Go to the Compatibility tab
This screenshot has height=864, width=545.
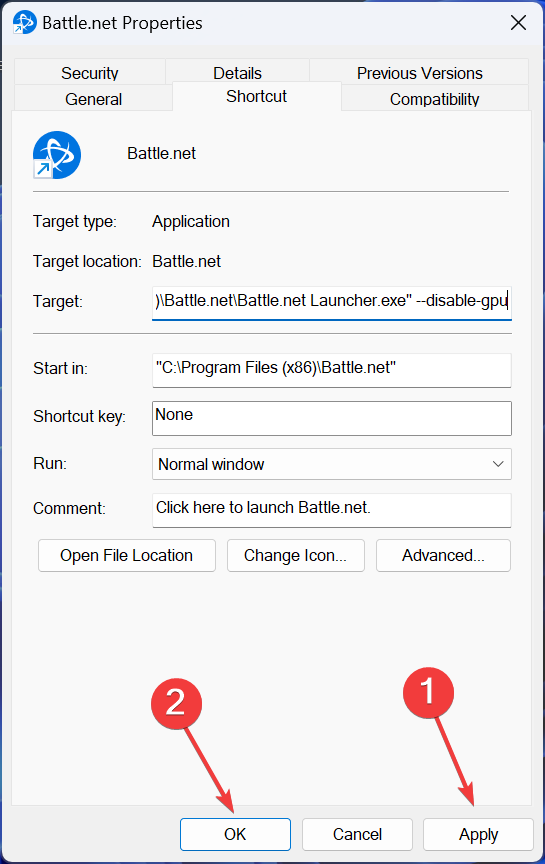[x=435, y=99]
